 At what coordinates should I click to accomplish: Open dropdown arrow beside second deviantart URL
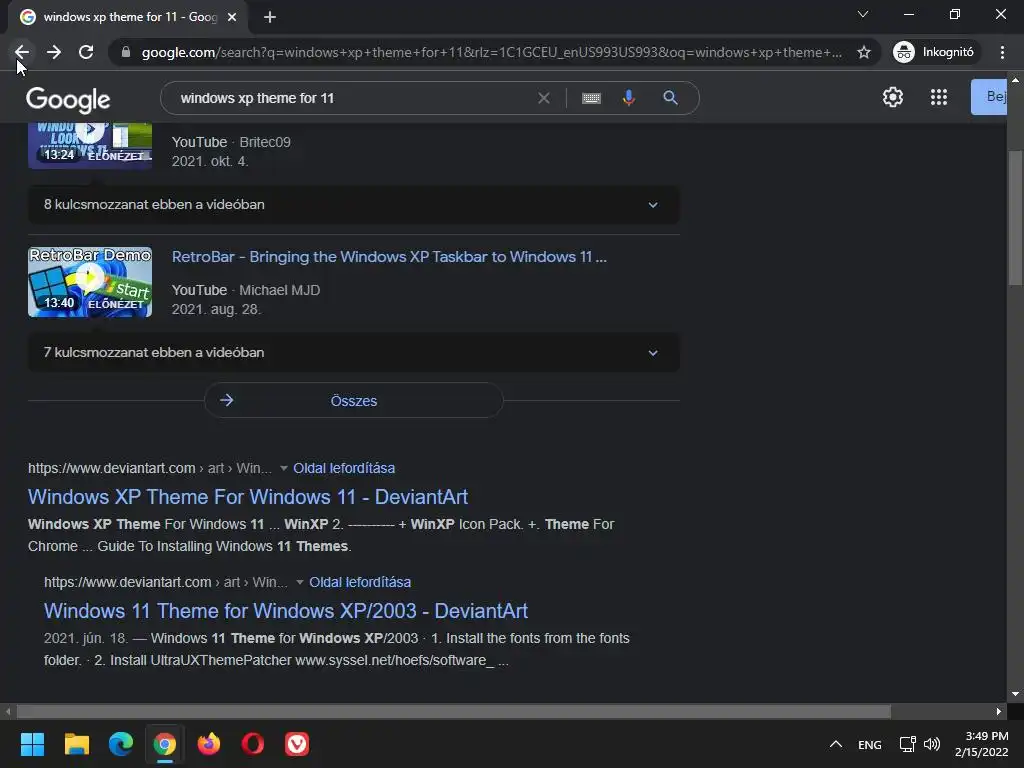coord(300,582)
